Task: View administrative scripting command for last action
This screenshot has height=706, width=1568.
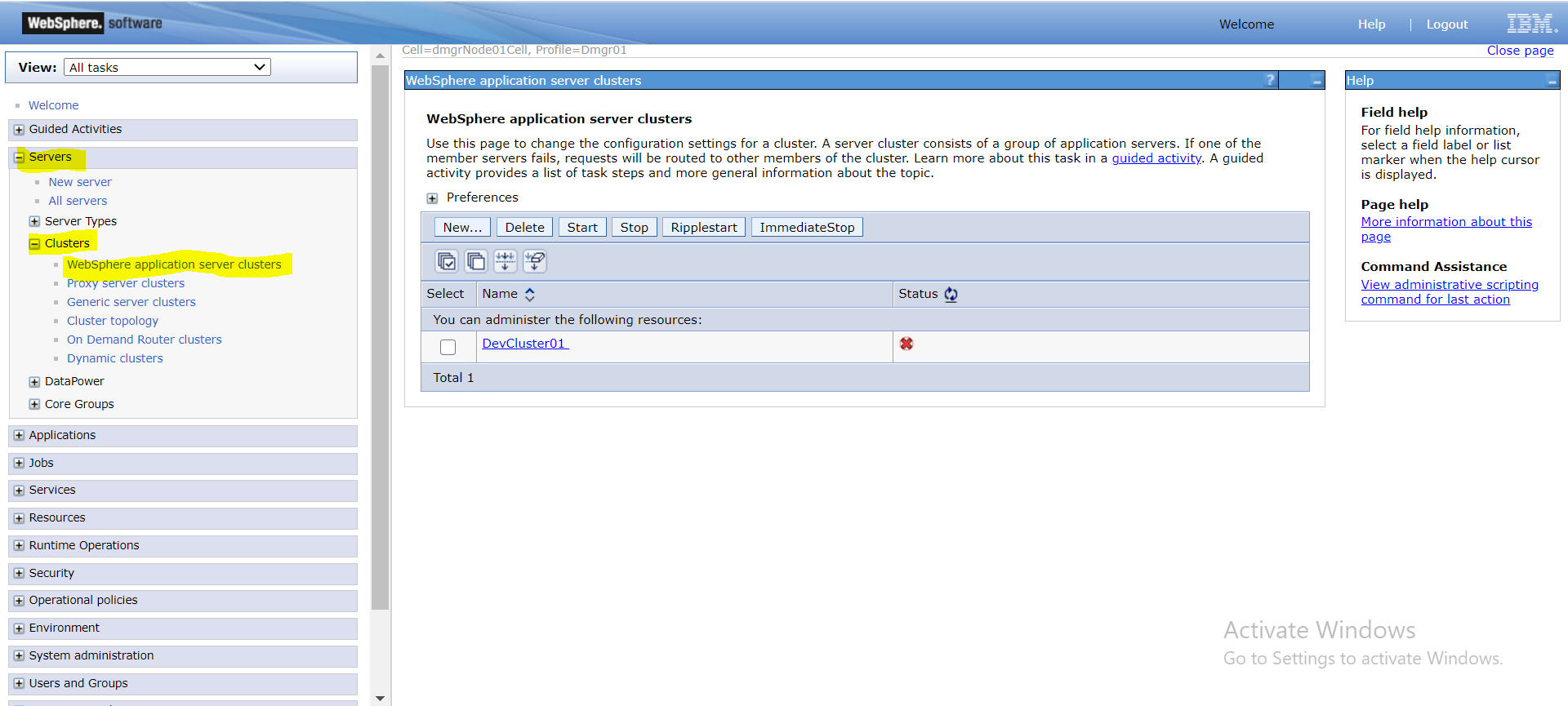Action: [x=1450, y=292]
